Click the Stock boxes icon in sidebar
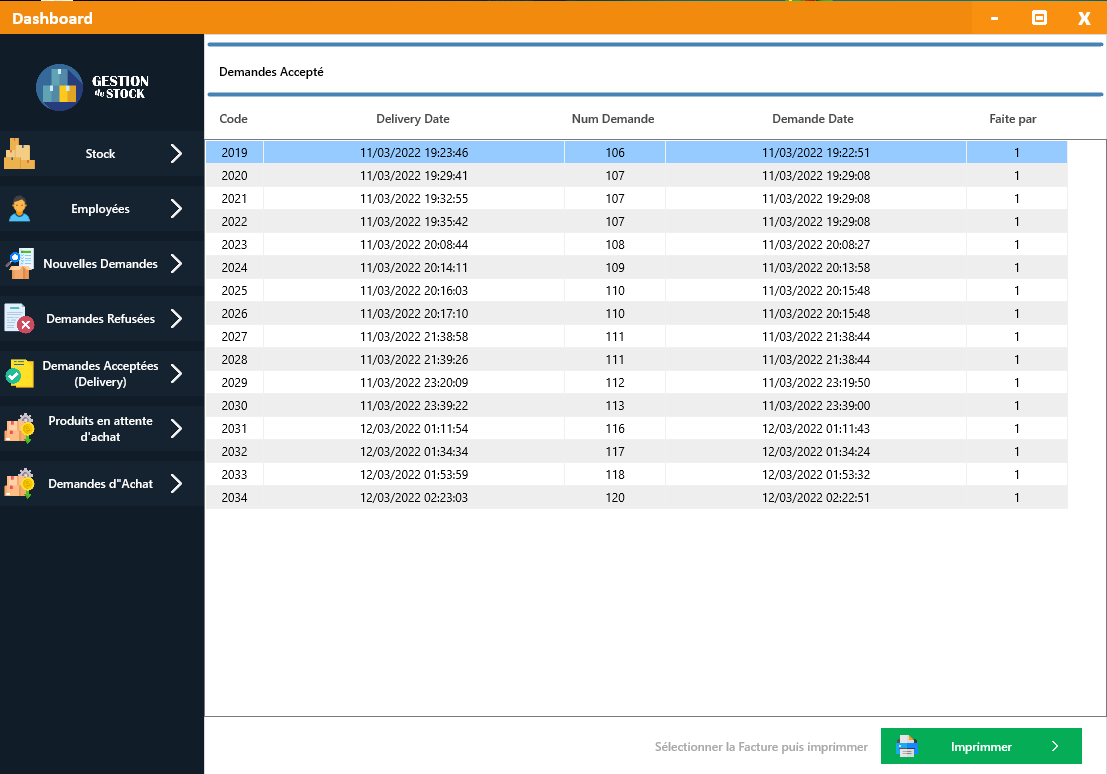Viewport: 1107px width, 774px height. coord(20,154)
